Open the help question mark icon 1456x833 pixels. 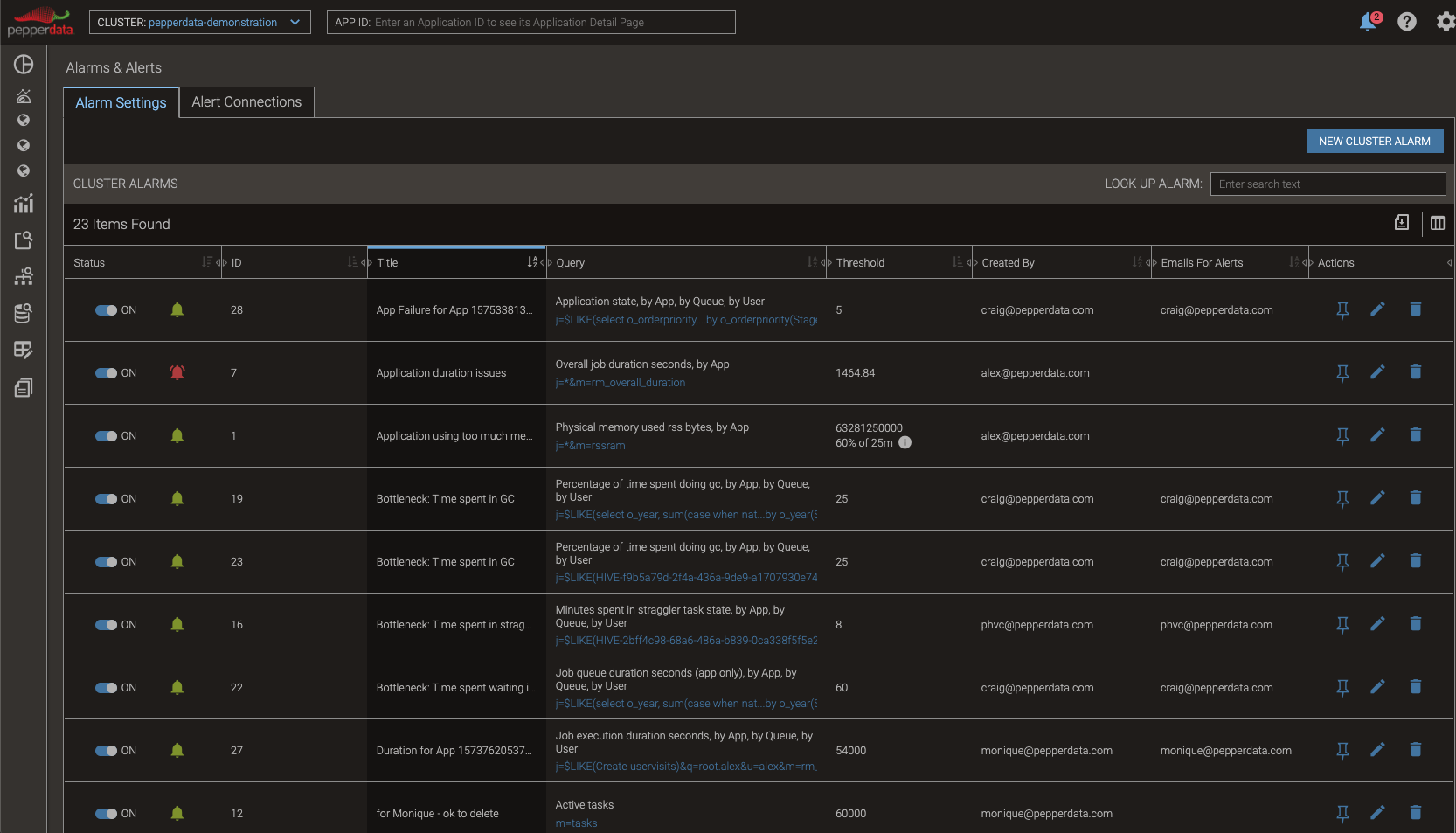1407,22
